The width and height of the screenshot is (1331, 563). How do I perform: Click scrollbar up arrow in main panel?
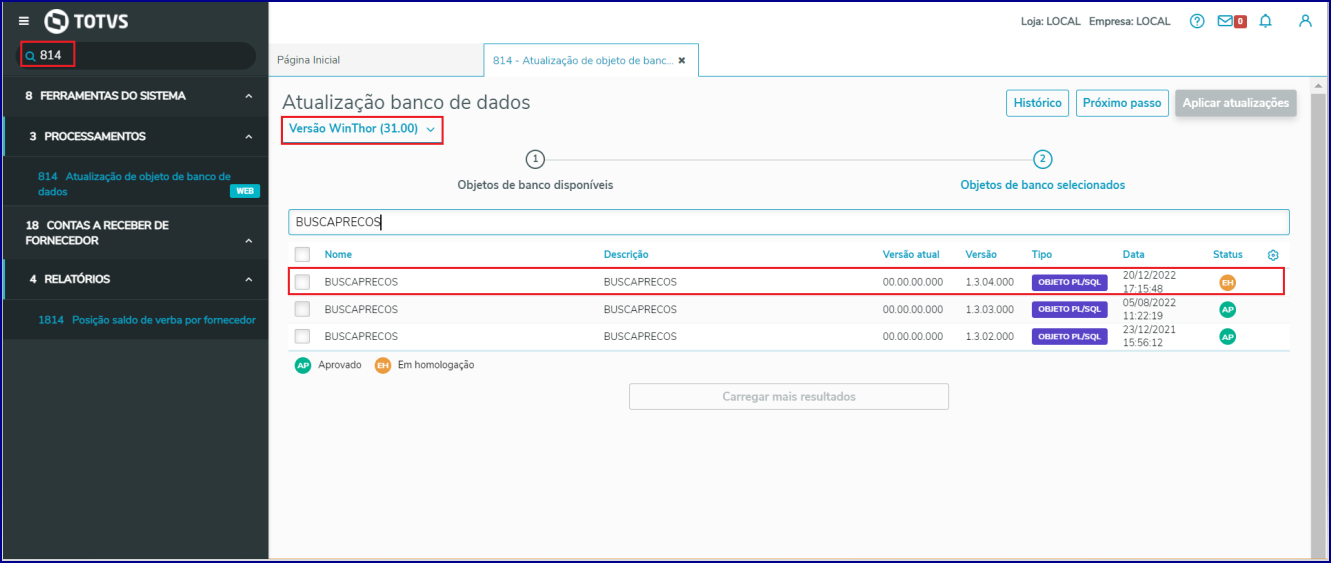(1319, 84)
